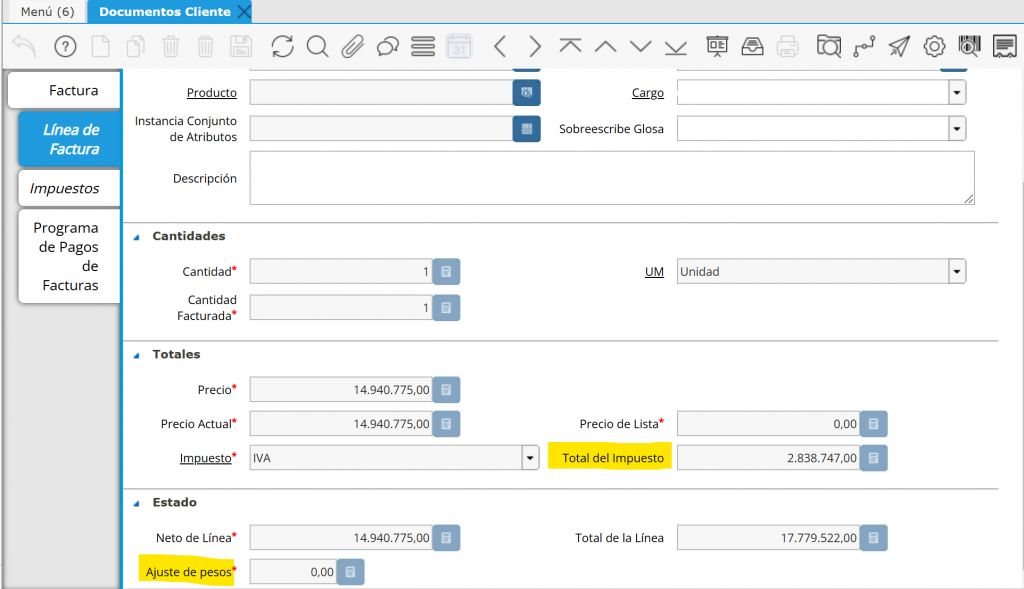Open calculator next to Total de la Línea
This screenshot has width=1024, height=589.
coord(873,538)
